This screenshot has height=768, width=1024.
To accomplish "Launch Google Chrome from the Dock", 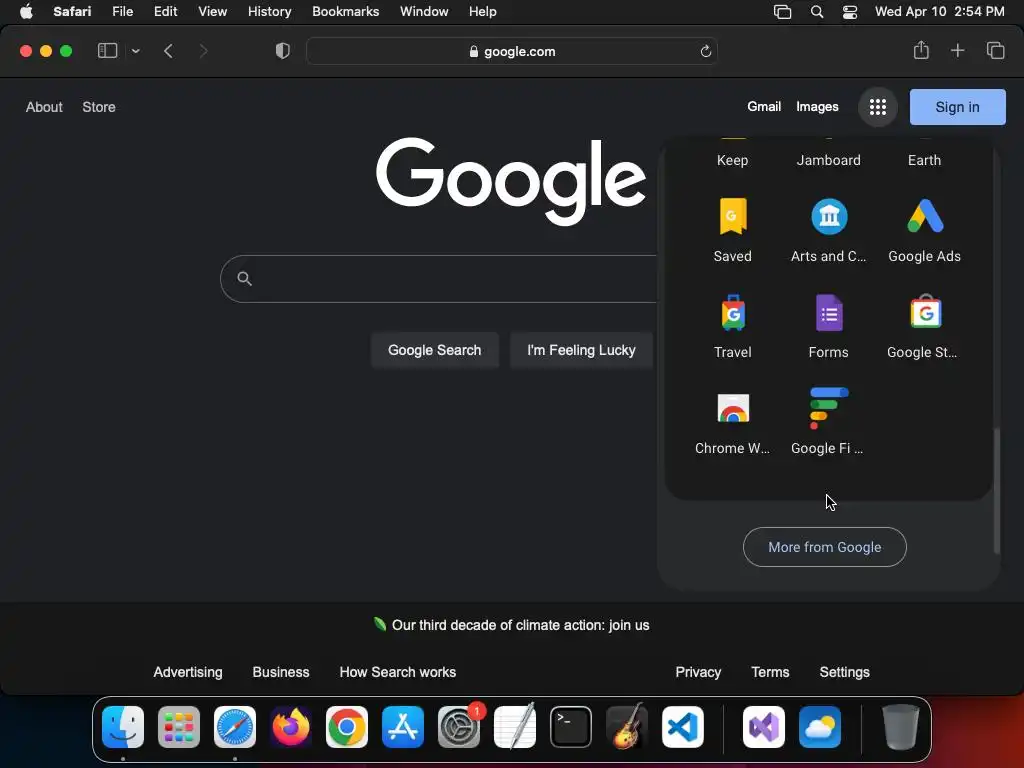I will point(347,727).
